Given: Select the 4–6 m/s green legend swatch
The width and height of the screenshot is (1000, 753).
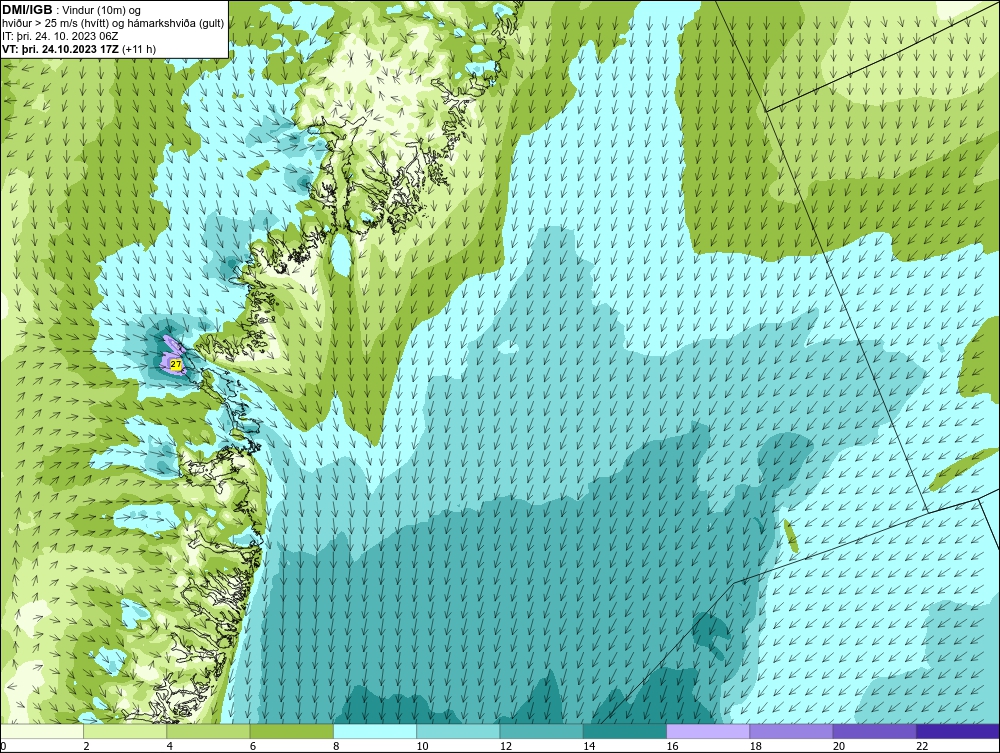Looking at the screenshot, I should tap(209, 731).
